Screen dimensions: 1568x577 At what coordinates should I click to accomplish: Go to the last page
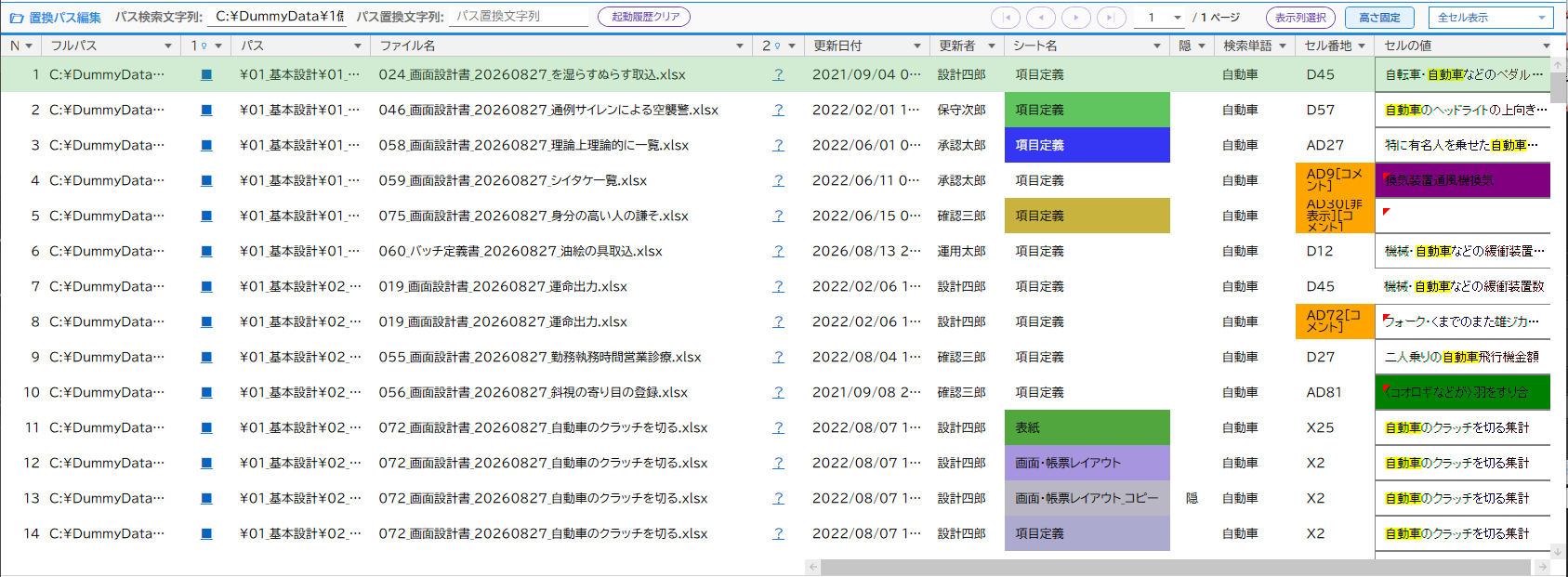pyautogui.click(x=1112, y=18)
